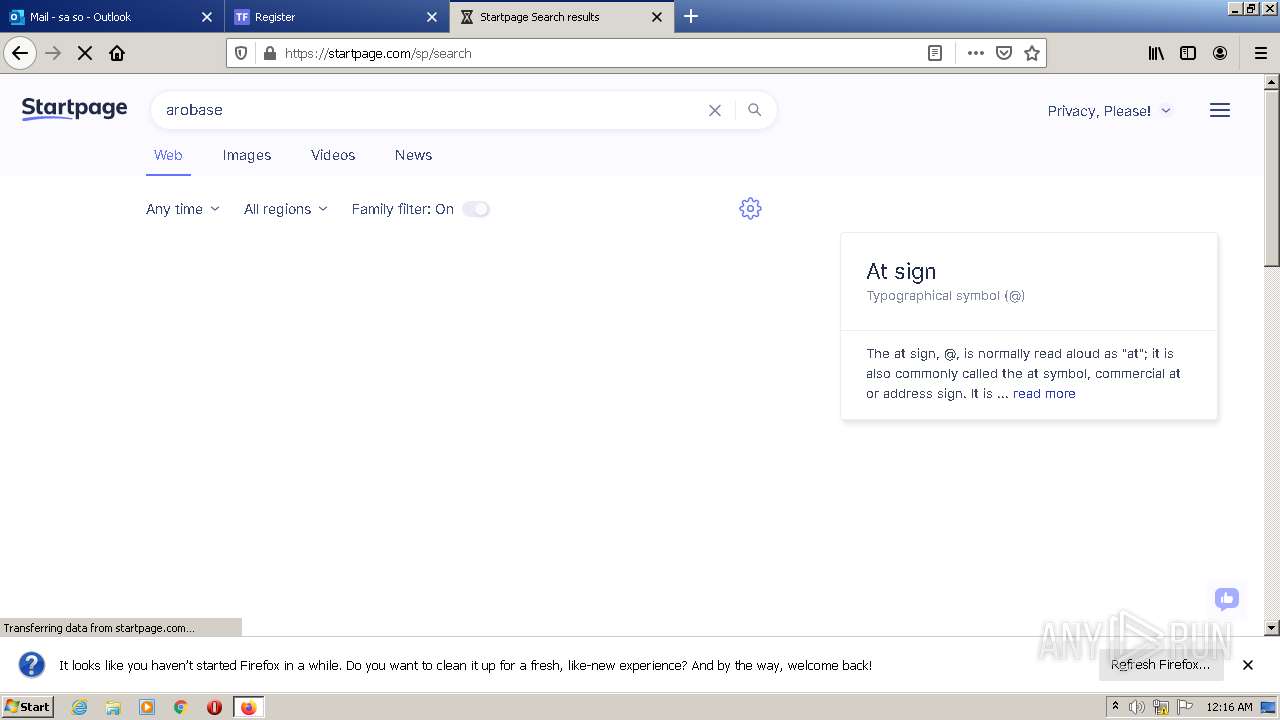1280x720 pixels.
Task: Click the thumbs-up feedback icon
Action: tap(1227, 598)
